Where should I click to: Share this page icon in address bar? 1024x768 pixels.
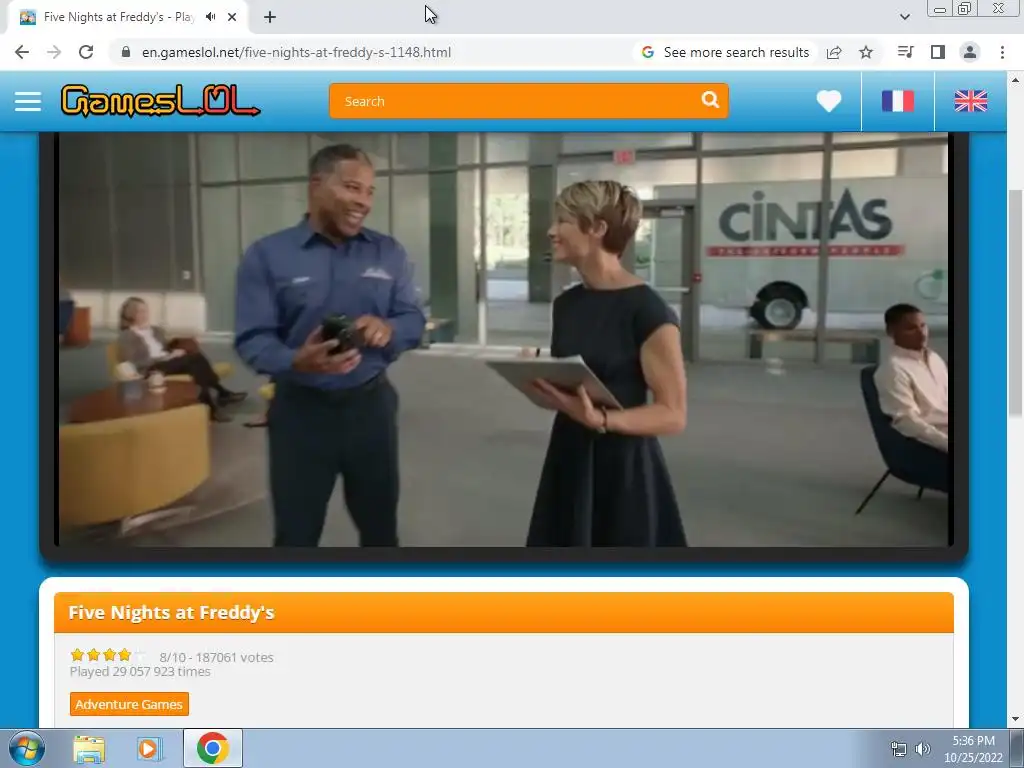click(834, 52)
